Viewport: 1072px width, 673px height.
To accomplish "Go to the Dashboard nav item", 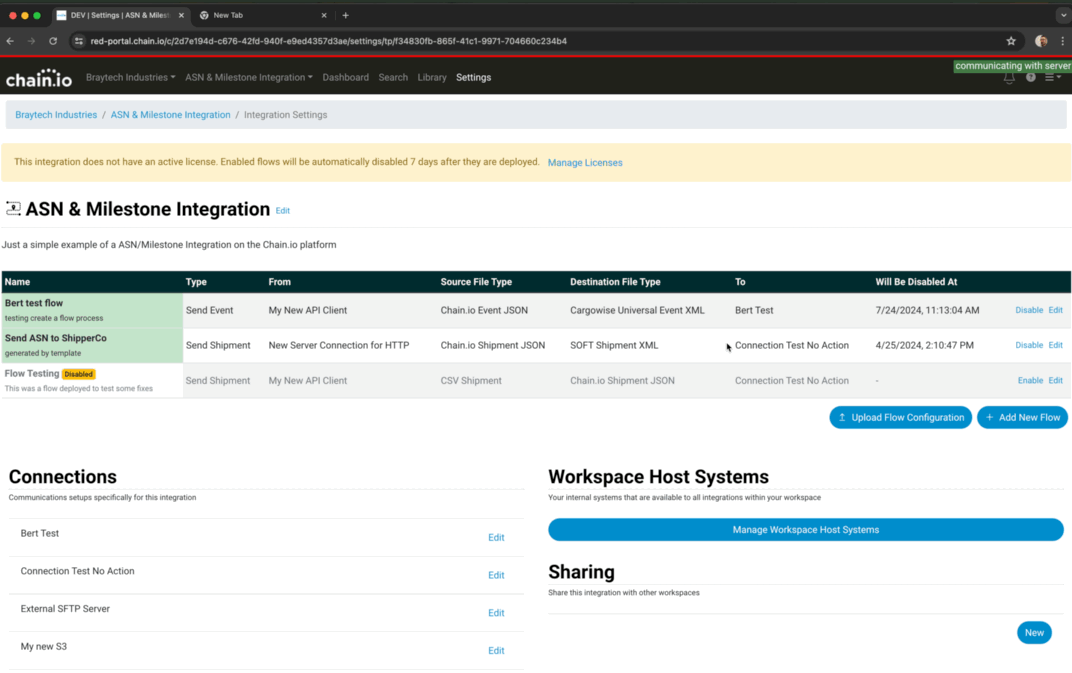I will point(345,77).
